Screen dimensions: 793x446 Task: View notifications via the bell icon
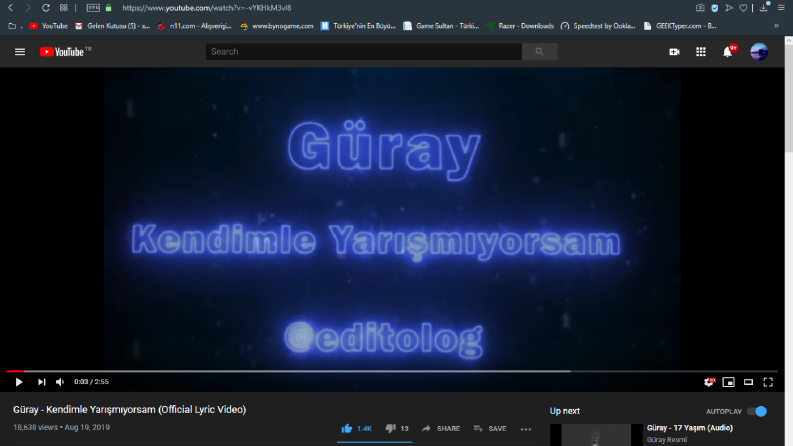pos(728,52)
